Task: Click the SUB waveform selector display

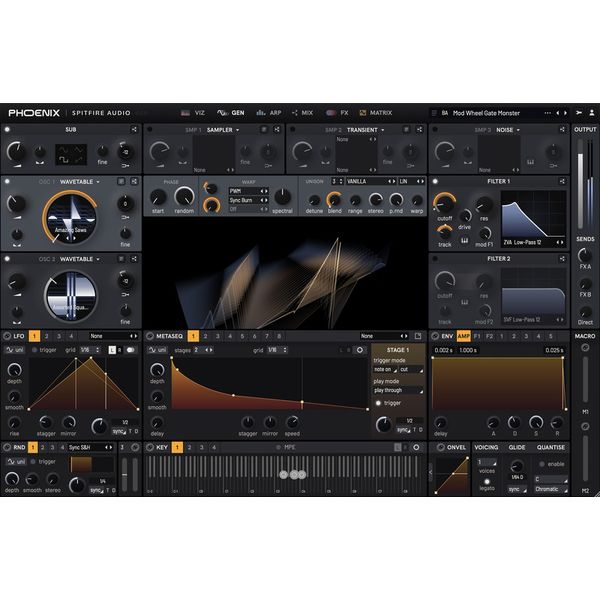Action: pyautogui.click(x=71, y=155)
